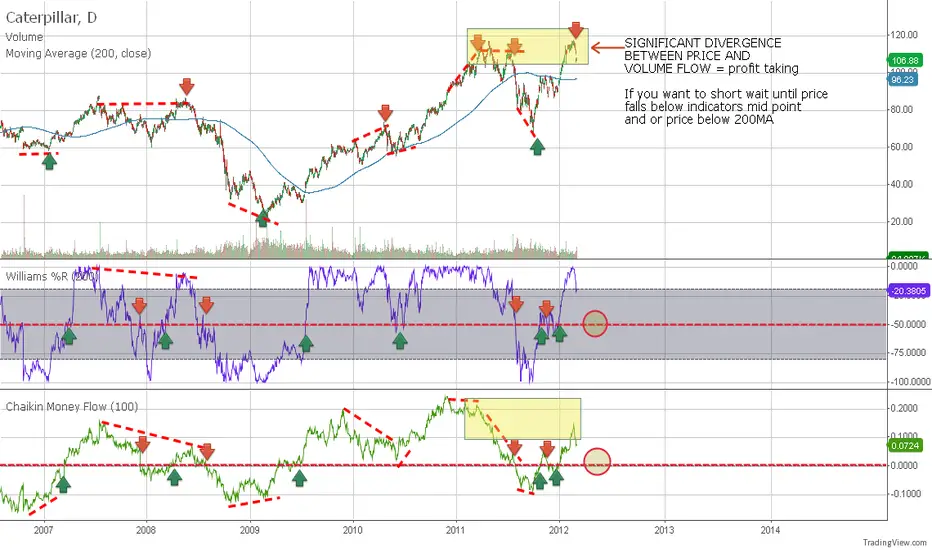Select the Williams %R indicator label

(52, 276)
